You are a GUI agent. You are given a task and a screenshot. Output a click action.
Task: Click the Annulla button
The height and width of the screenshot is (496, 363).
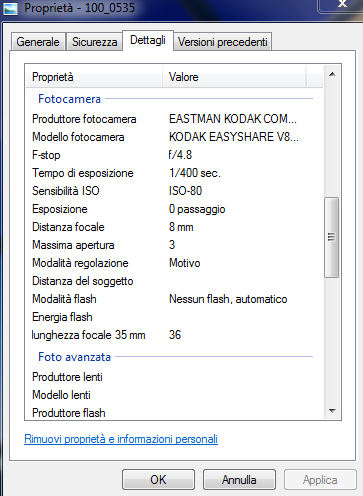[x=239, y=479]
